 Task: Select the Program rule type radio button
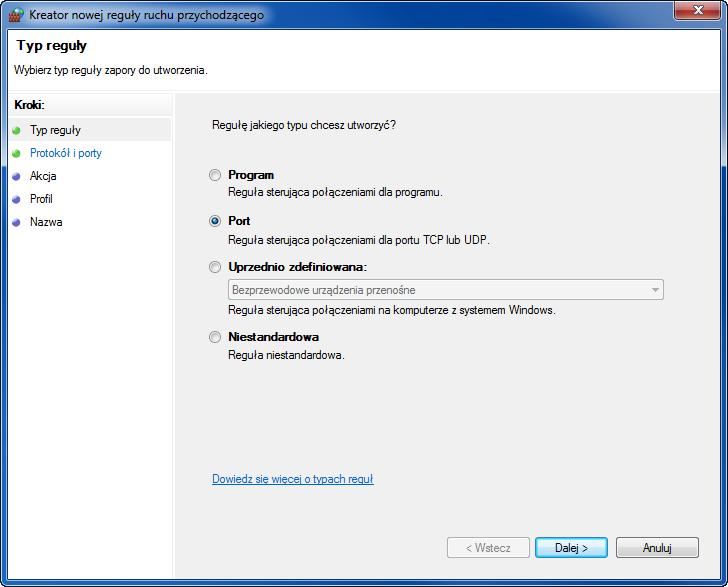[x=214, y=175]
